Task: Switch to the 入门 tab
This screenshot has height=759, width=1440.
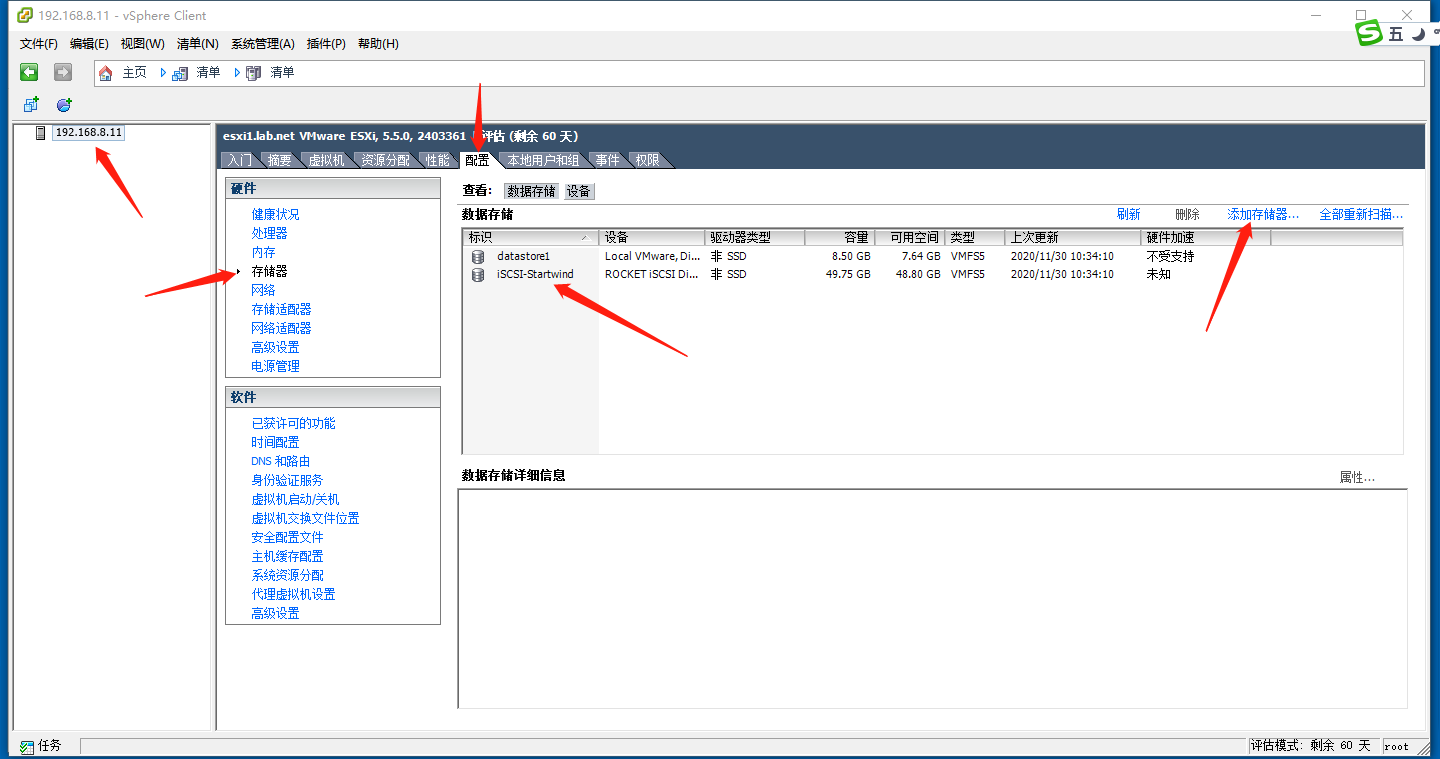Action: (x=239, y=160)
